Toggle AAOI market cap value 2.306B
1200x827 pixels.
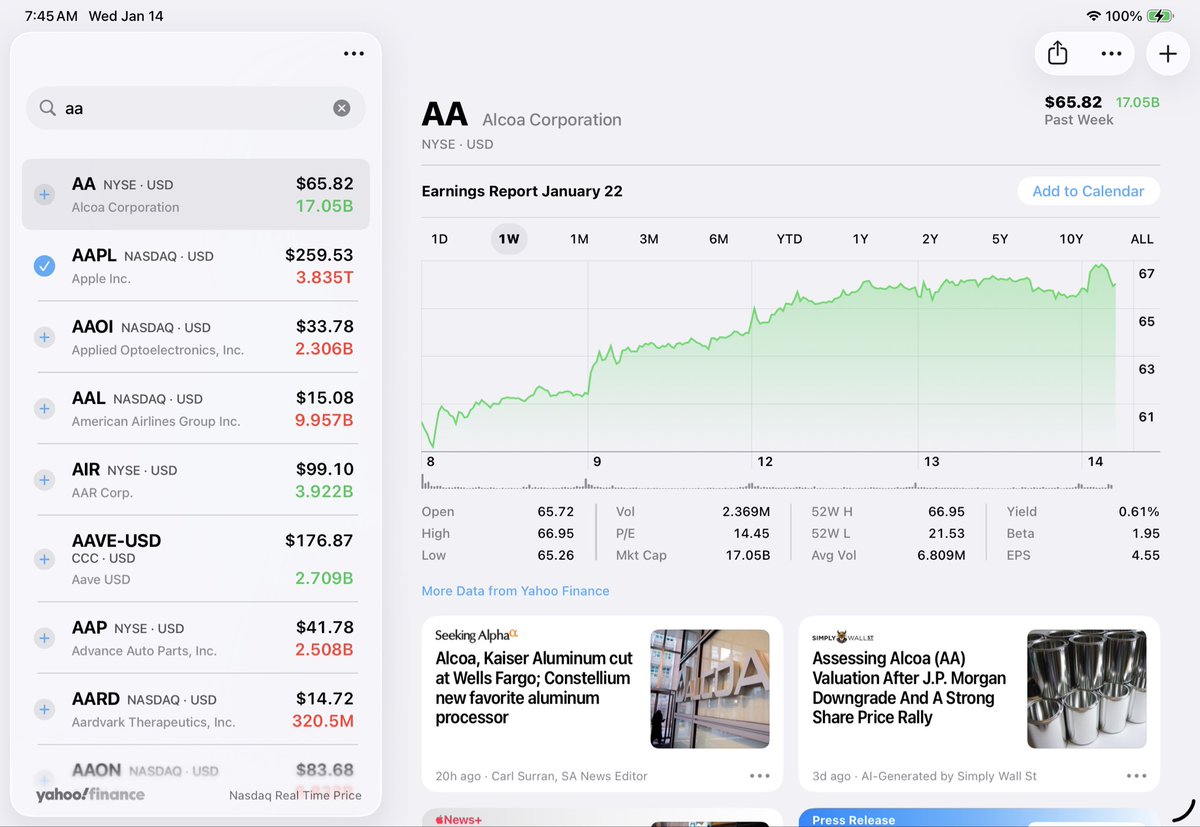pyautogui.click(x=324, y=349)
